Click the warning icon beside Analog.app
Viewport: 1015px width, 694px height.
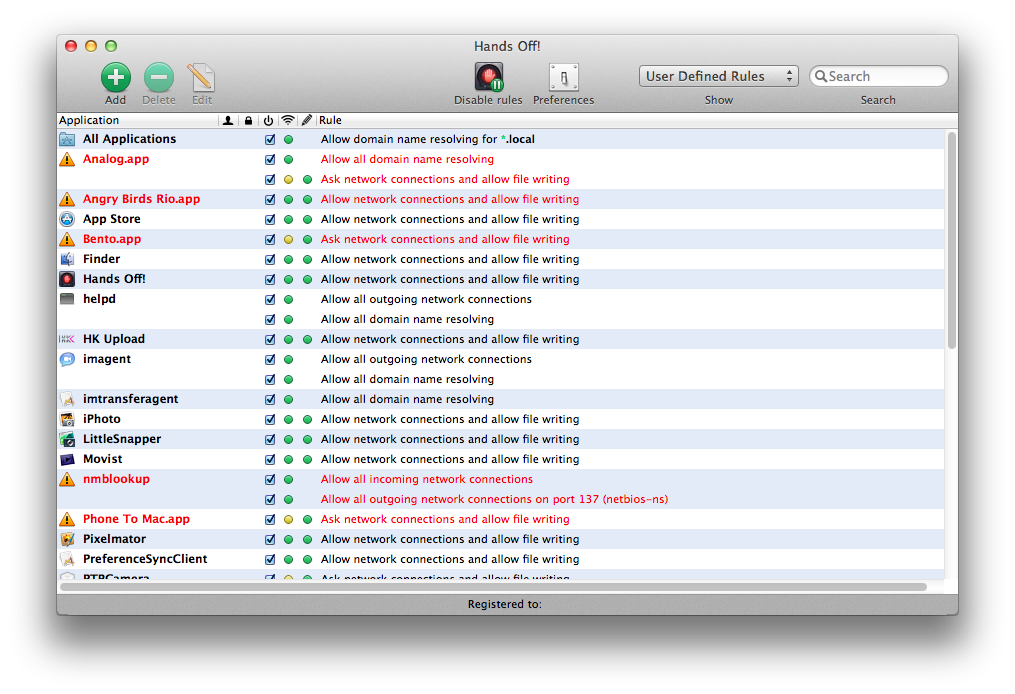[x=67, y=159]
